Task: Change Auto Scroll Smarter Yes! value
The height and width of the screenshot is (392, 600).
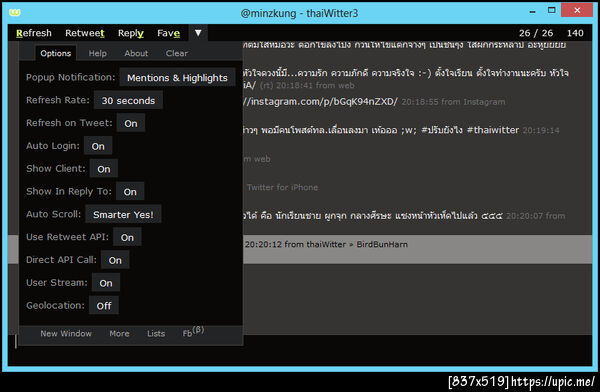Action: [x=123, y=214]
